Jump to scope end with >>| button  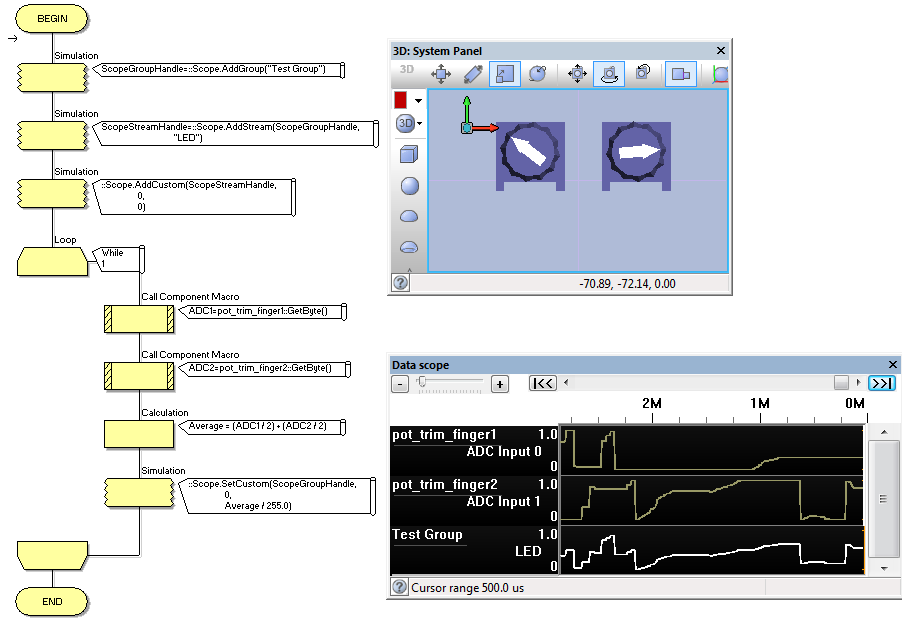[881, 383]
